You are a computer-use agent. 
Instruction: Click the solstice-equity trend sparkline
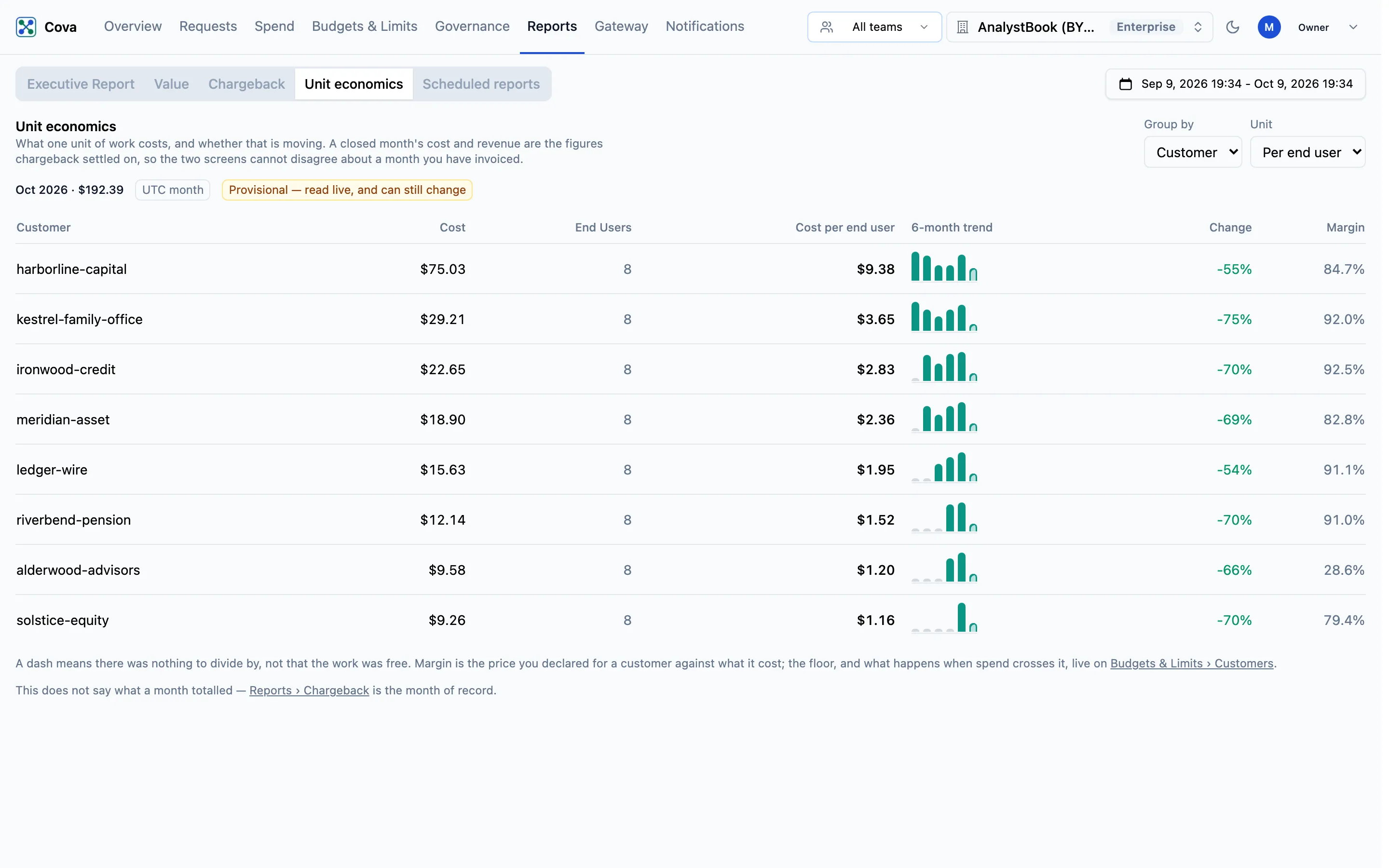click(944, 618)
